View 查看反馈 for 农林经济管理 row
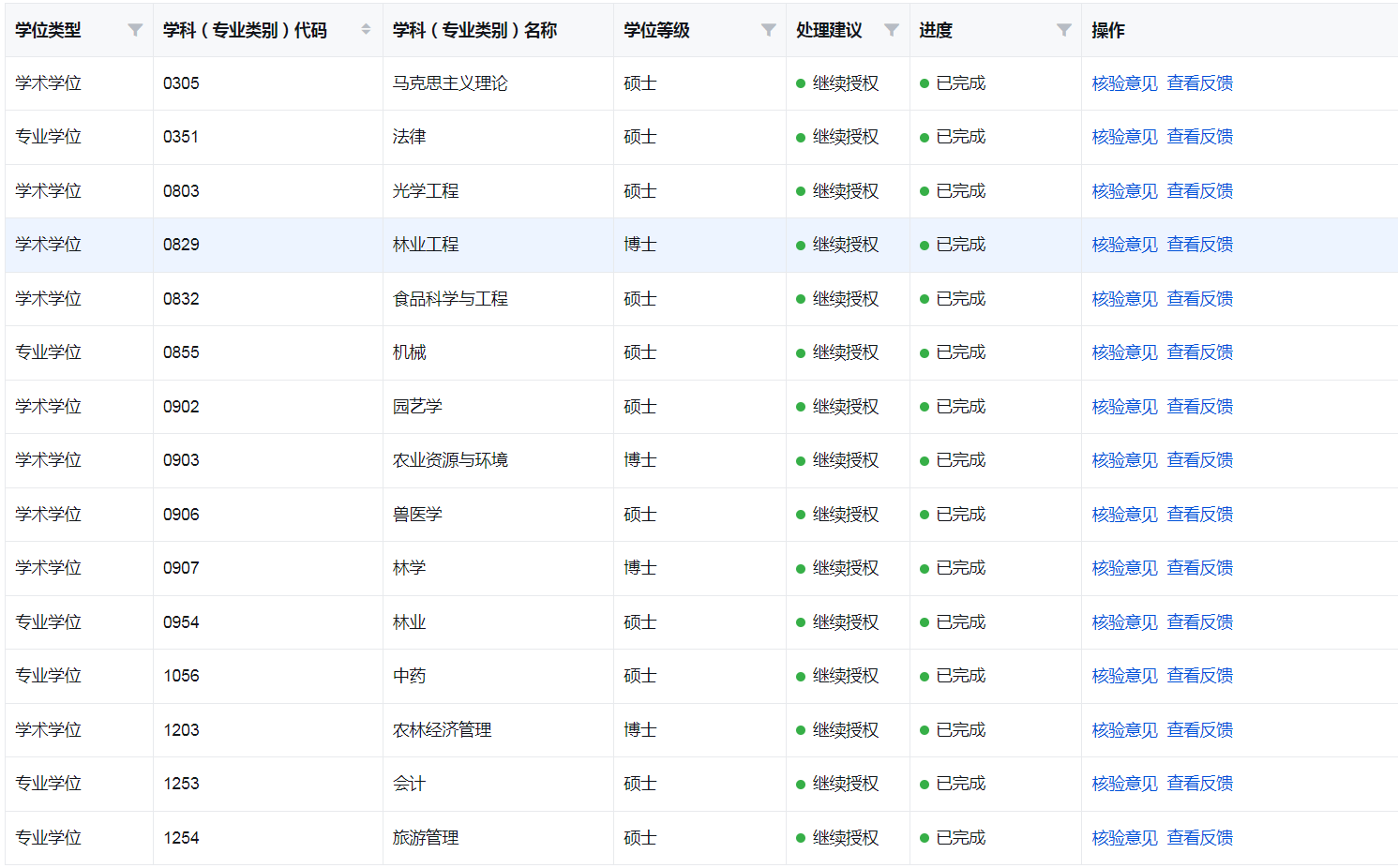Image resolution: width=1398 pixels, height=868 pixels. point(1199,730)
